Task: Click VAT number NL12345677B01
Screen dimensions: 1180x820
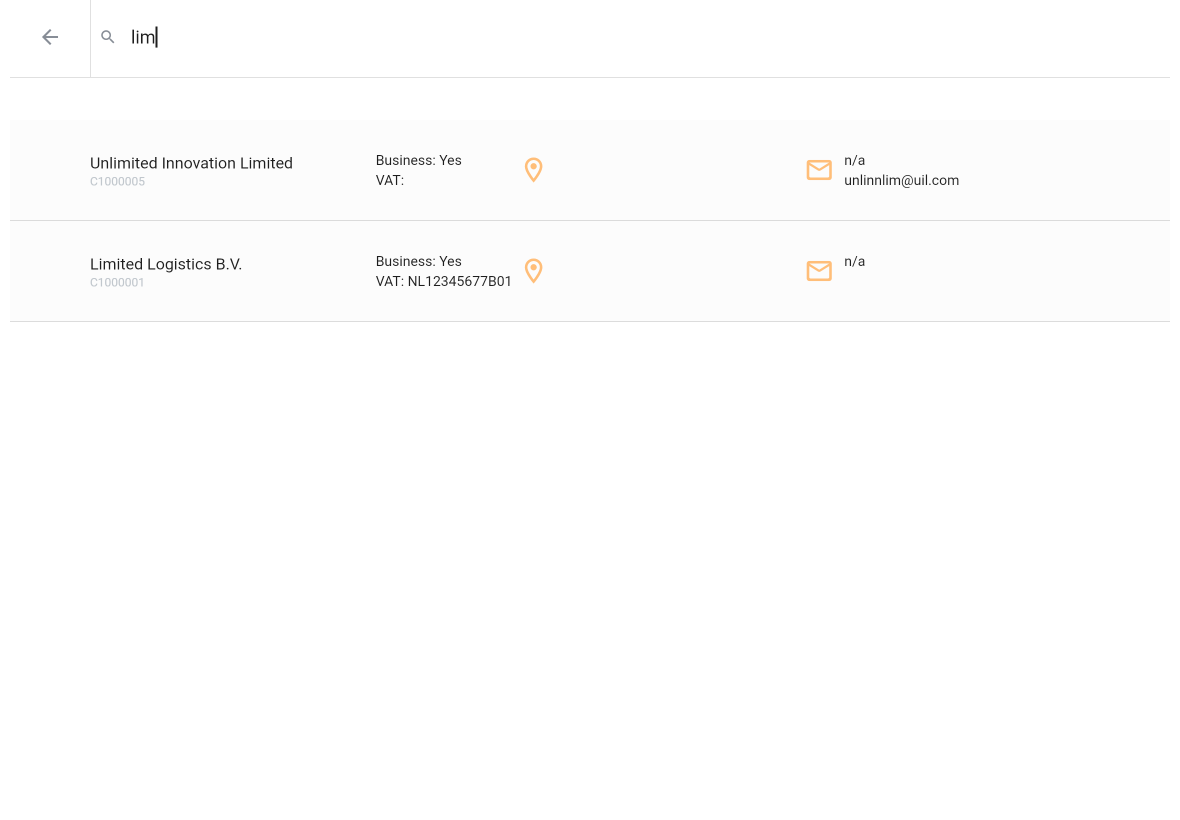Action: (459, 282)
